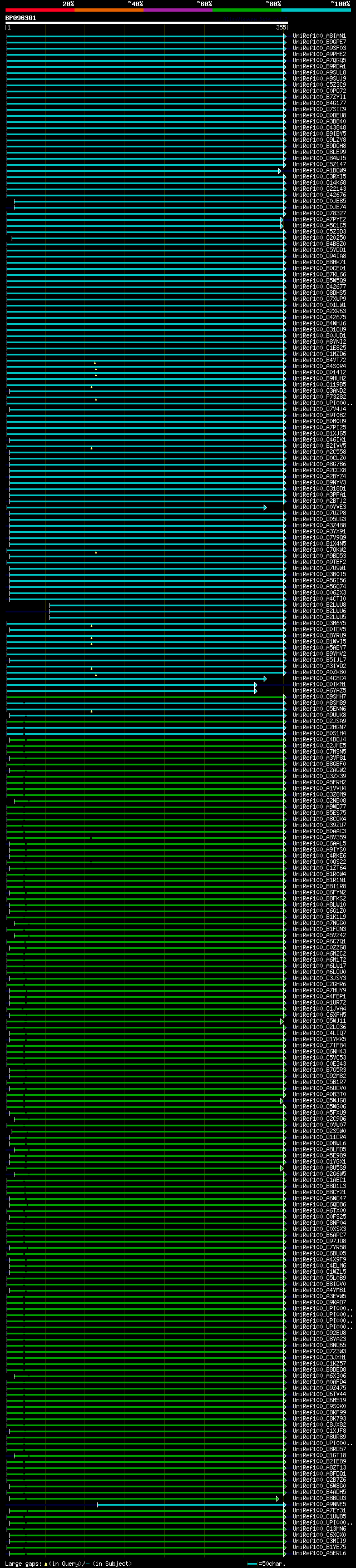The image size is (356, 1568).
Task: Select label UniRef100_Q84WI5
Action: click(x=319, y=159)
